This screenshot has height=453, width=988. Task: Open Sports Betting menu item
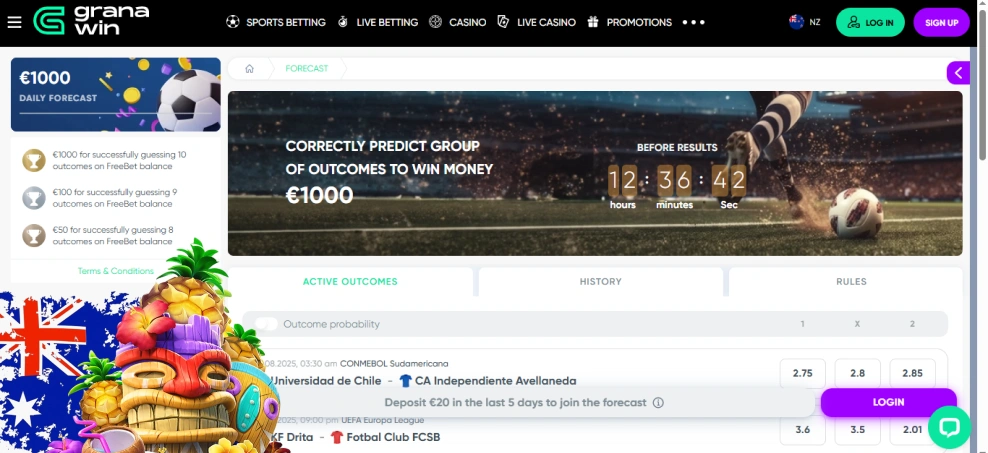point(276,22)
